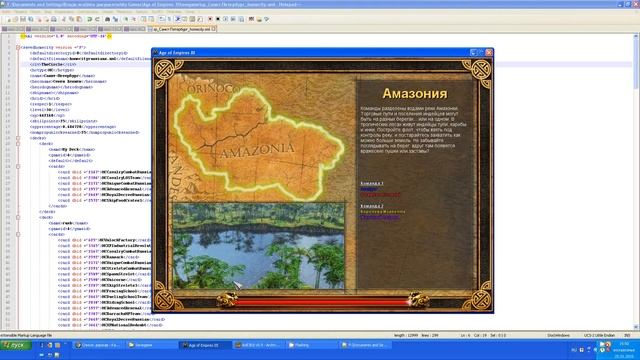Toggle the Show indent guide icon
The width and height of the screenshot is (640, 360).
click(x=178, y=19)
